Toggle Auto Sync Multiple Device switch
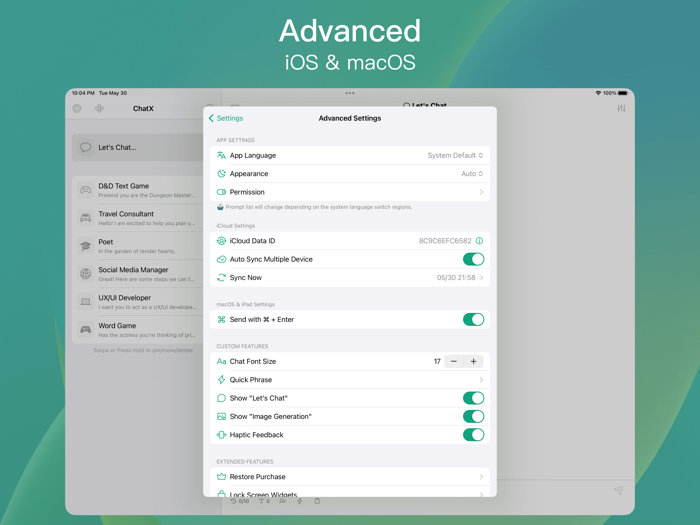The height and width of the screenshot is (525, 700). (x=473, y=259)
